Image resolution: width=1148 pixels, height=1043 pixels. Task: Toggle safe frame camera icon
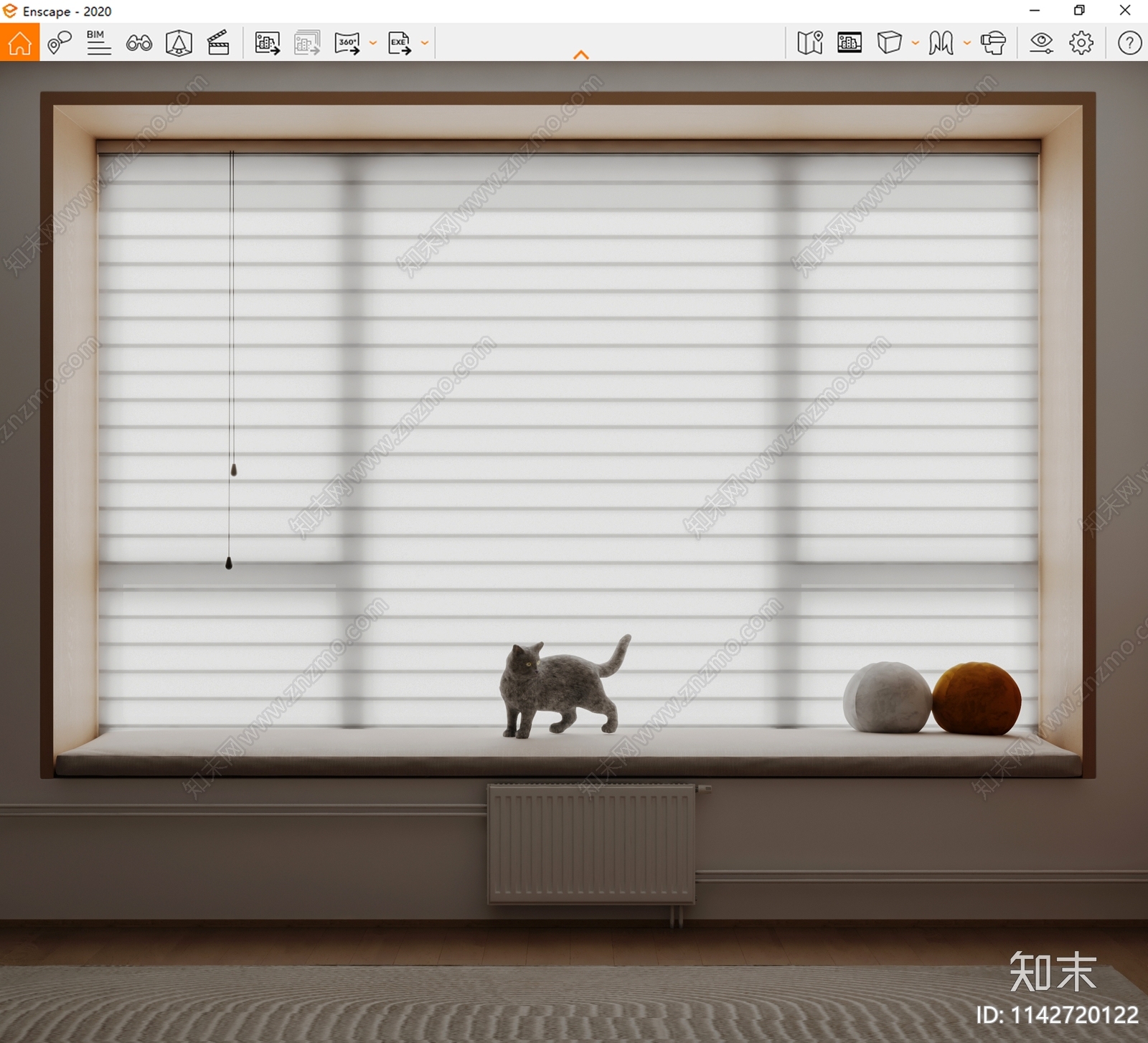[x=179, y=42]
